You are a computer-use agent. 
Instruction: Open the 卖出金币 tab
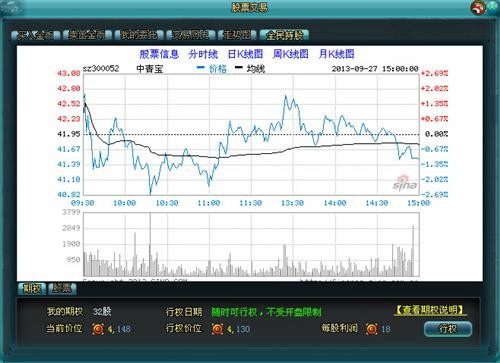pyautogui.click(x=87, y=35)
